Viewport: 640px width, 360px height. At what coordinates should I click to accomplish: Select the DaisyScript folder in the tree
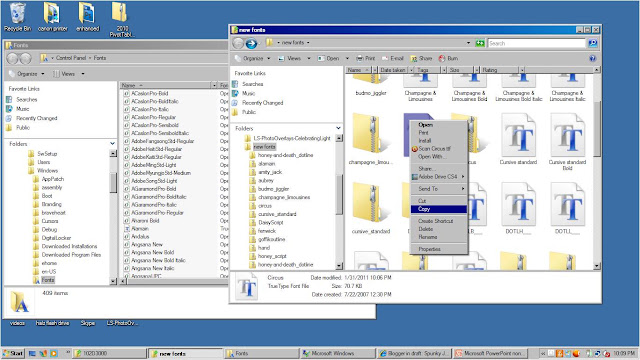coord(271,222)
